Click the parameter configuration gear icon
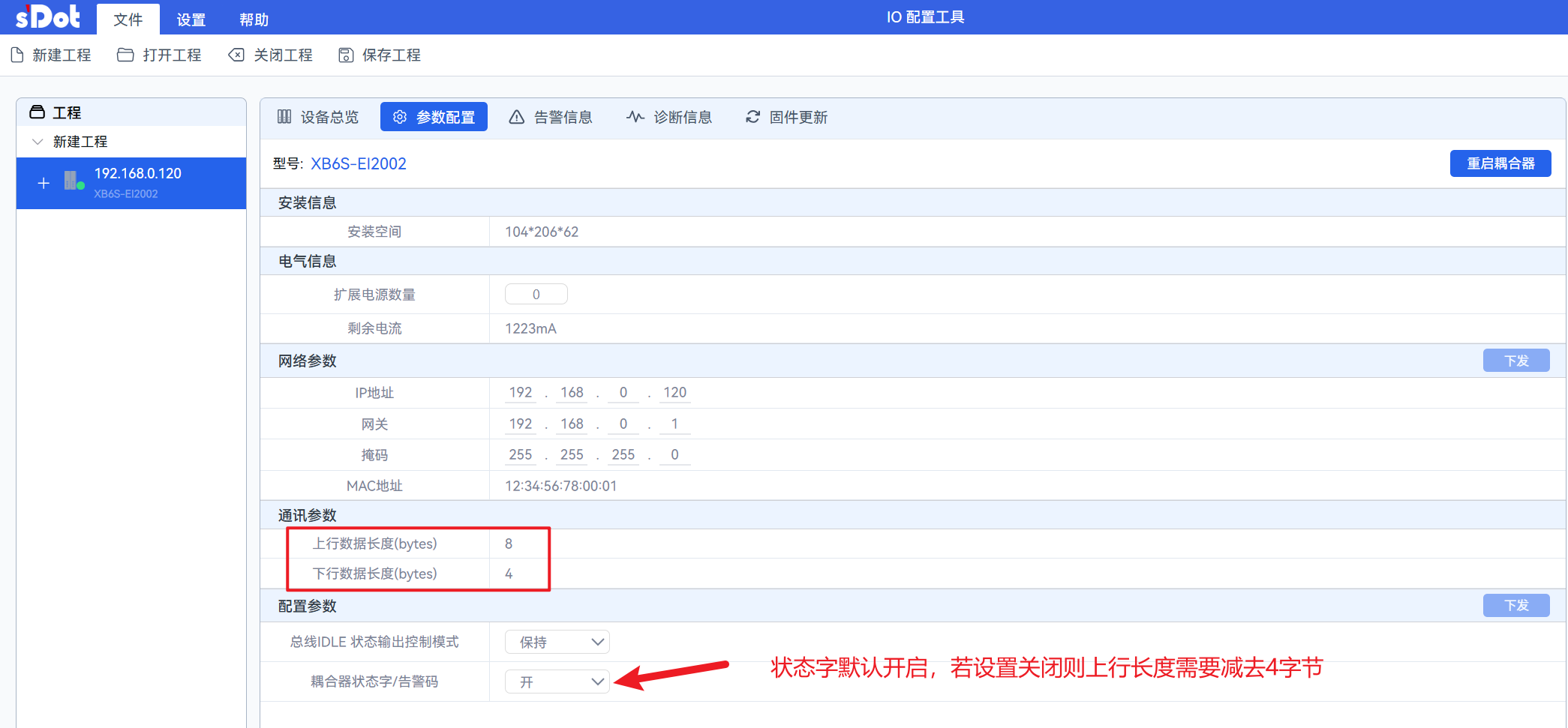 (x=400, y=117)
